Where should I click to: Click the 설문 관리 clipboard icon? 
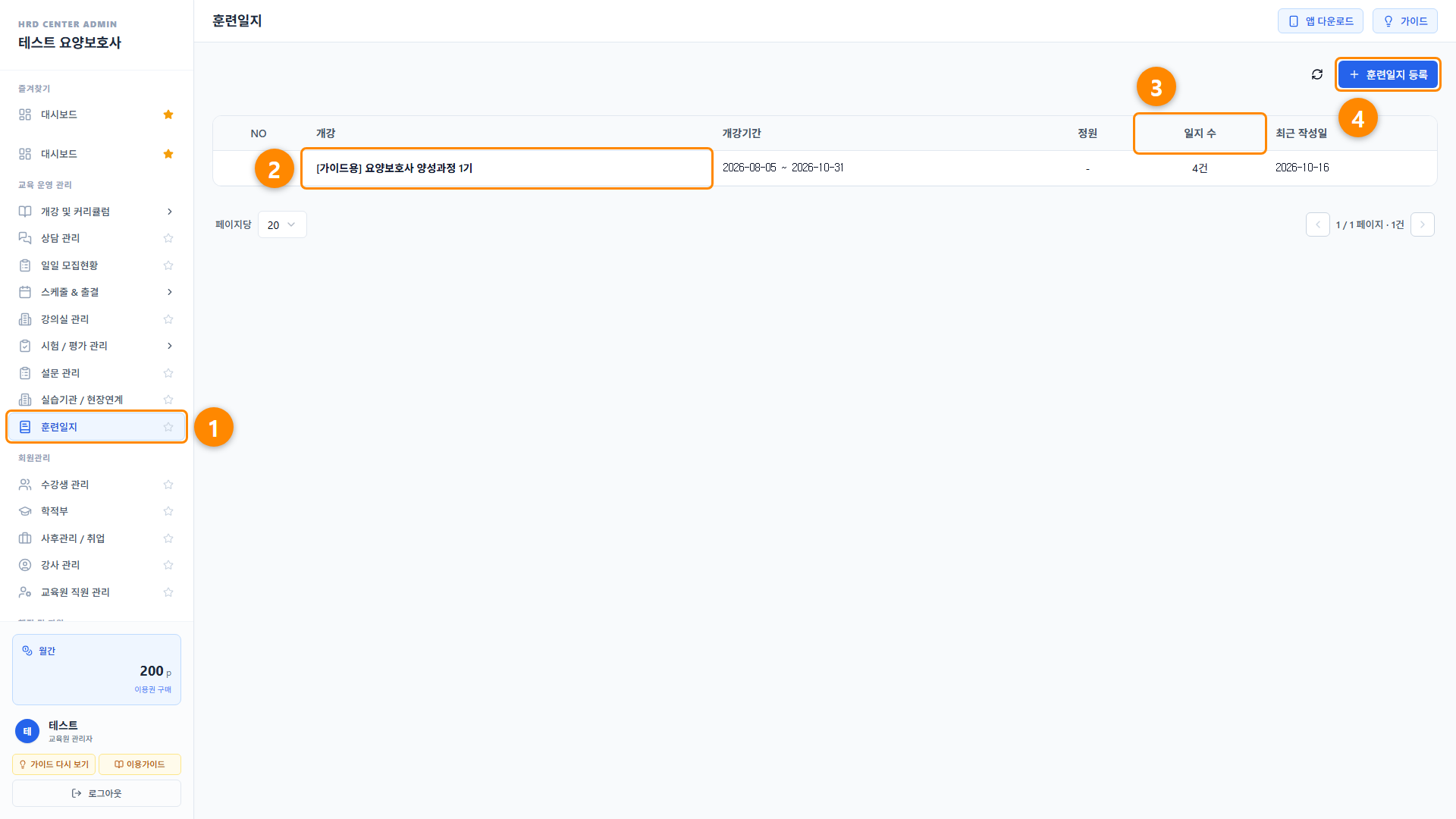click(x=25, y=373)
